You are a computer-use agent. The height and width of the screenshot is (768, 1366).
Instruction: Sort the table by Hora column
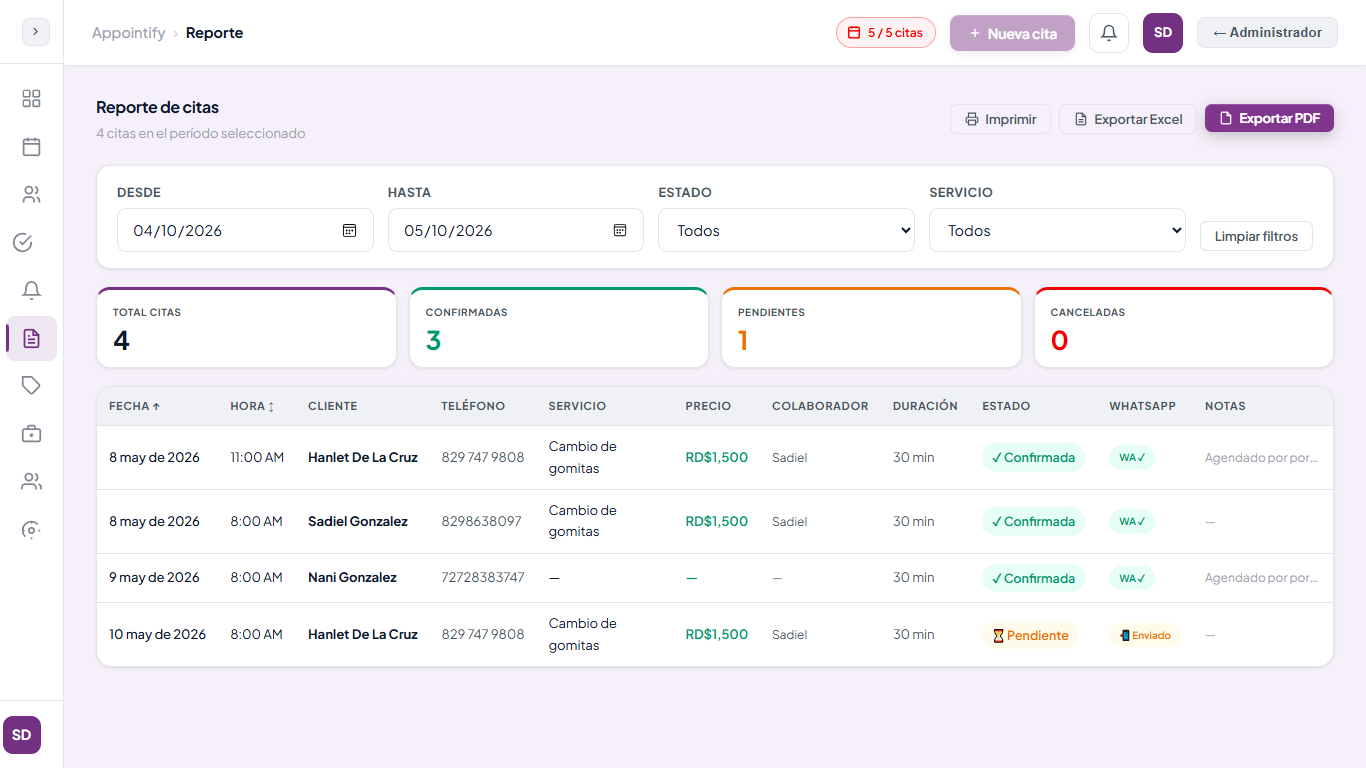click(x=252, y=406)
